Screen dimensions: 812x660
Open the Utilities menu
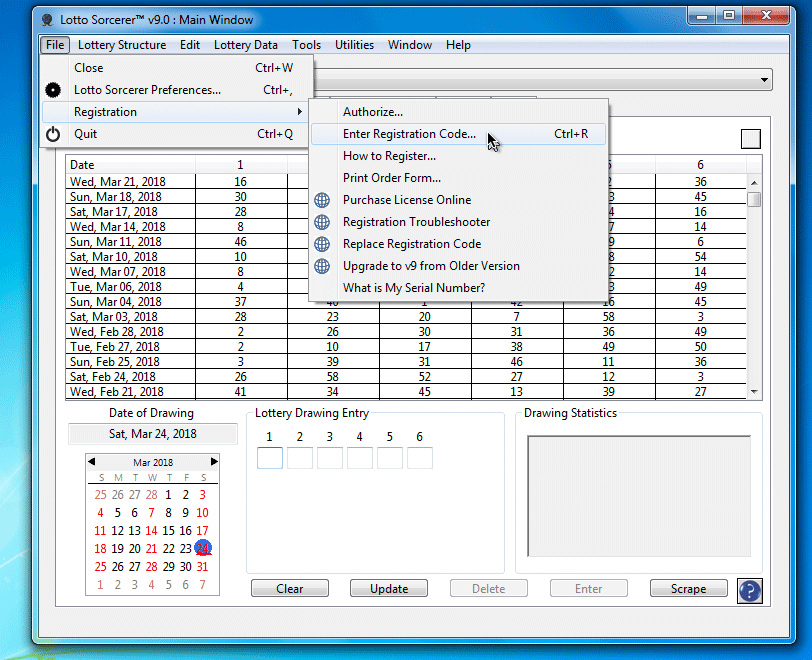tap(355, 45)
